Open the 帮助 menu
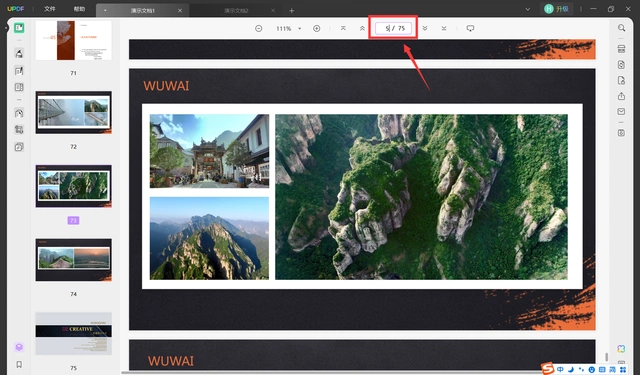640x375 pixels. (79, 9)
